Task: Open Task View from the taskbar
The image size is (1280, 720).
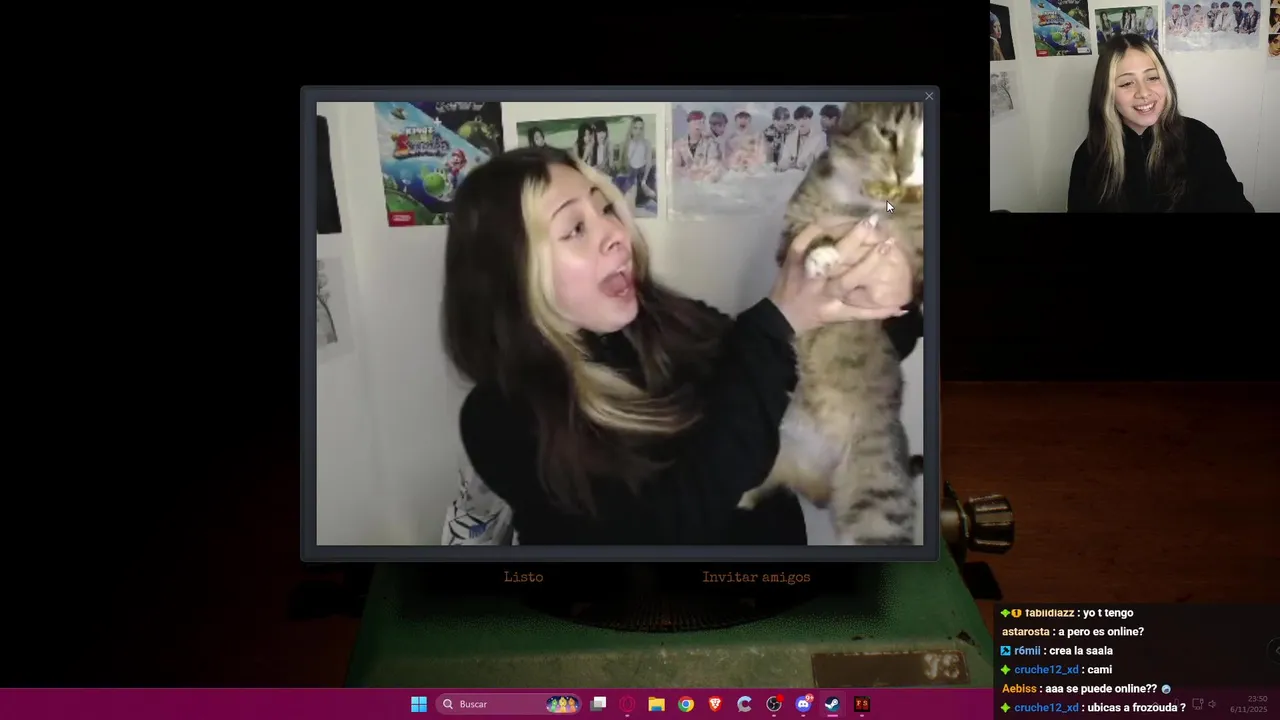Action: coord(598,704)
